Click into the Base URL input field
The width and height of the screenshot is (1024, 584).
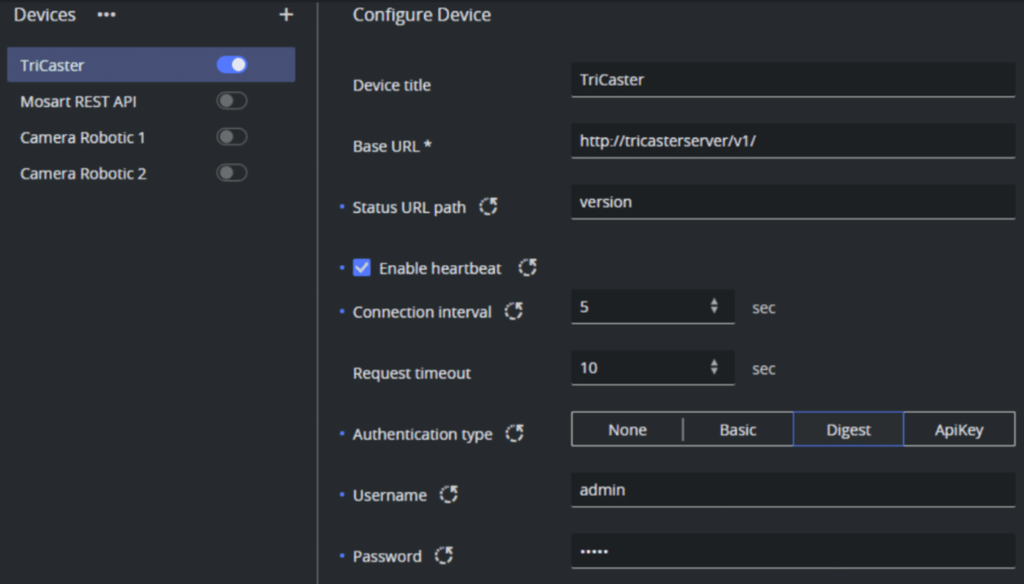792,141
